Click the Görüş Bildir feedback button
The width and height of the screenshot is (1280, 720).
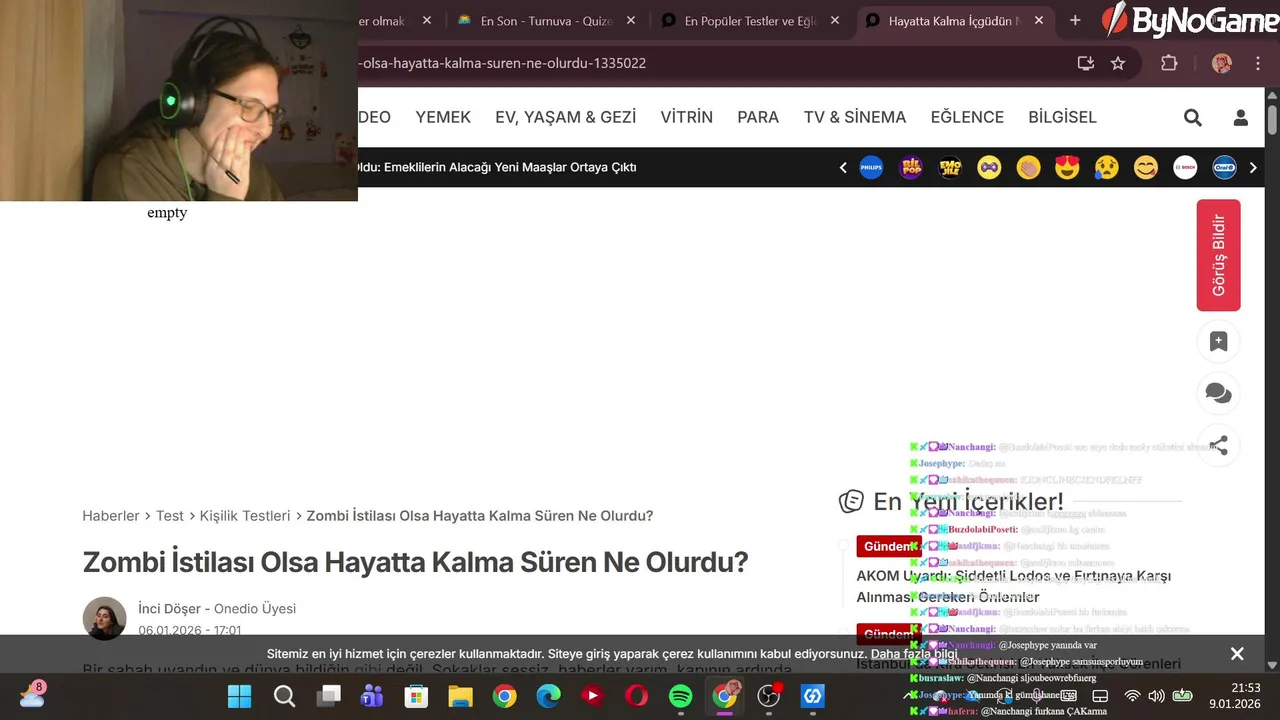click(x=1218, y=255)
